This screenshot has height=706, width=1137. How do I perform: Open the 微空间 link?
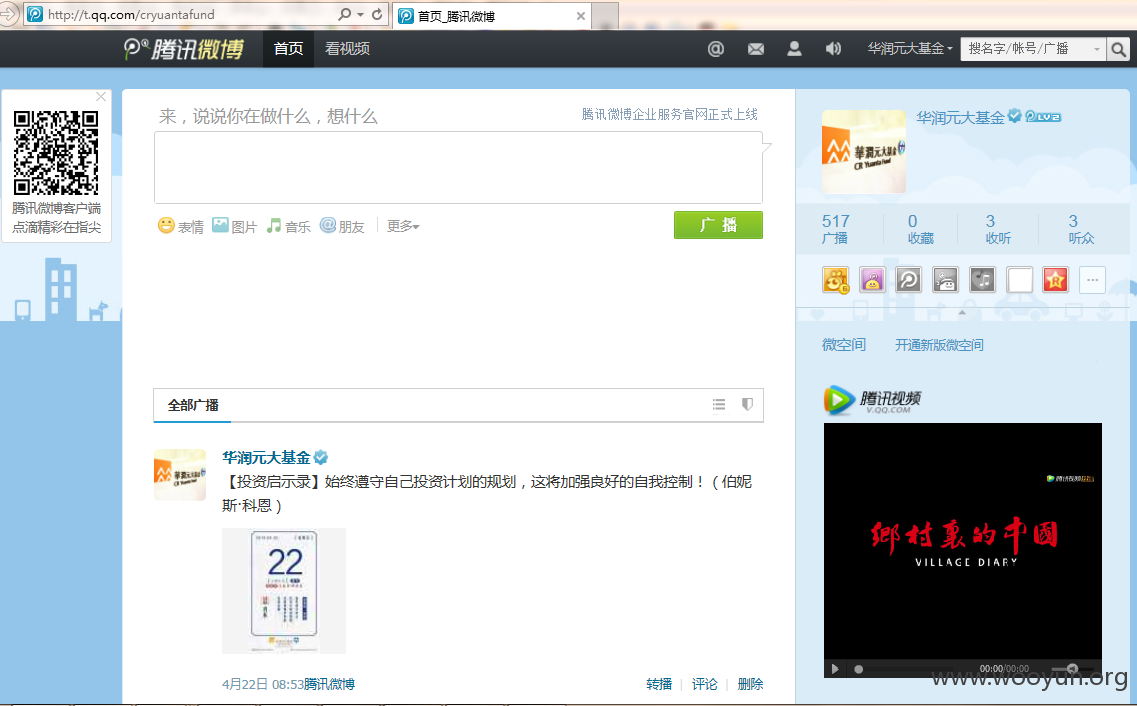coord(843,344)
